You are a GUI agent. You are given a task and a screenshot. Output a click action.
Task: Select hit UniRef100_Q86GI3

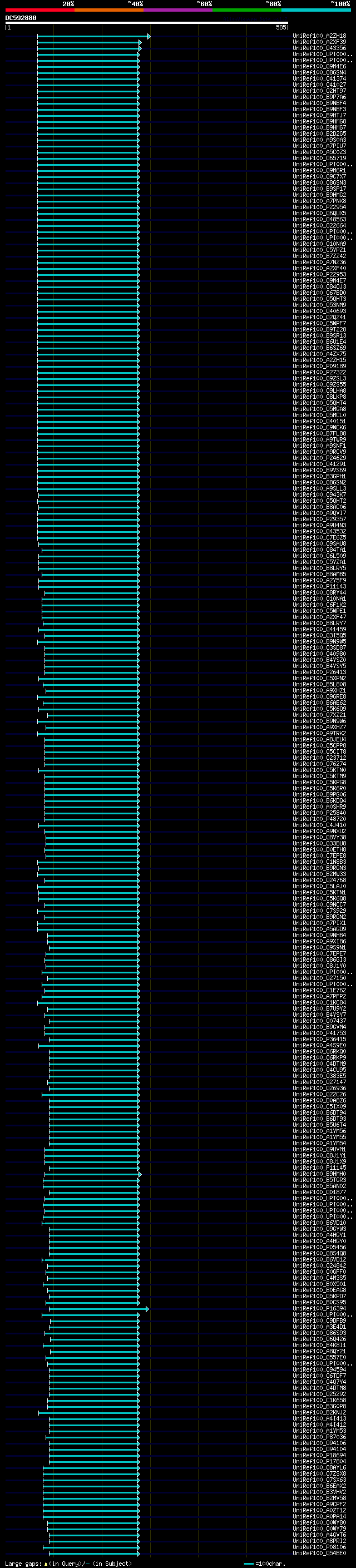click(319, 960)
